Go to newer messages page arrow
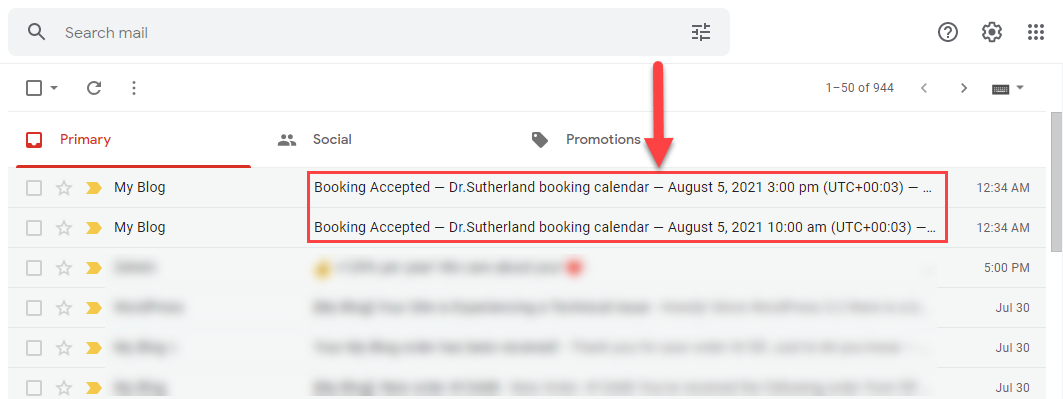 923,88
